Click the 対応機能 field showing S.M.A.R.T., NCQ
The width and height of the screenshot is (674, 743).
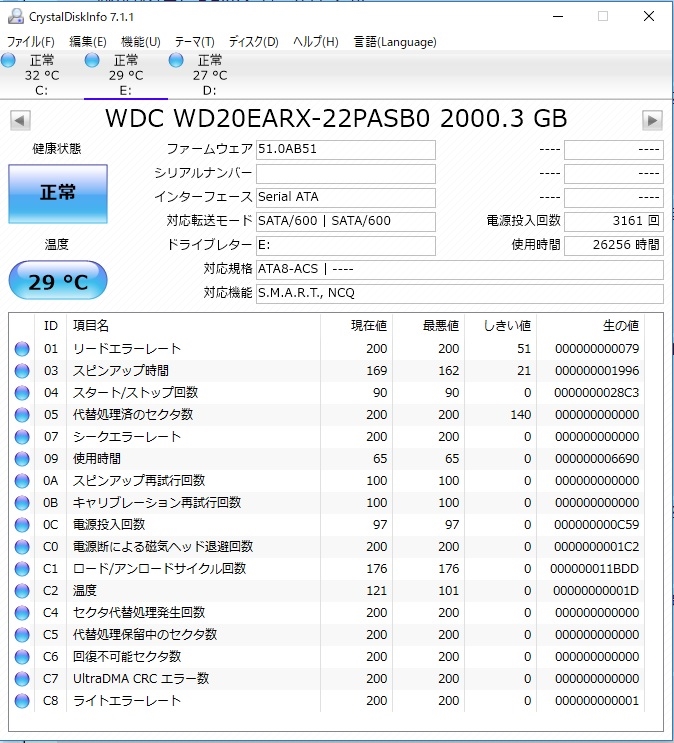tap(460, 294)
